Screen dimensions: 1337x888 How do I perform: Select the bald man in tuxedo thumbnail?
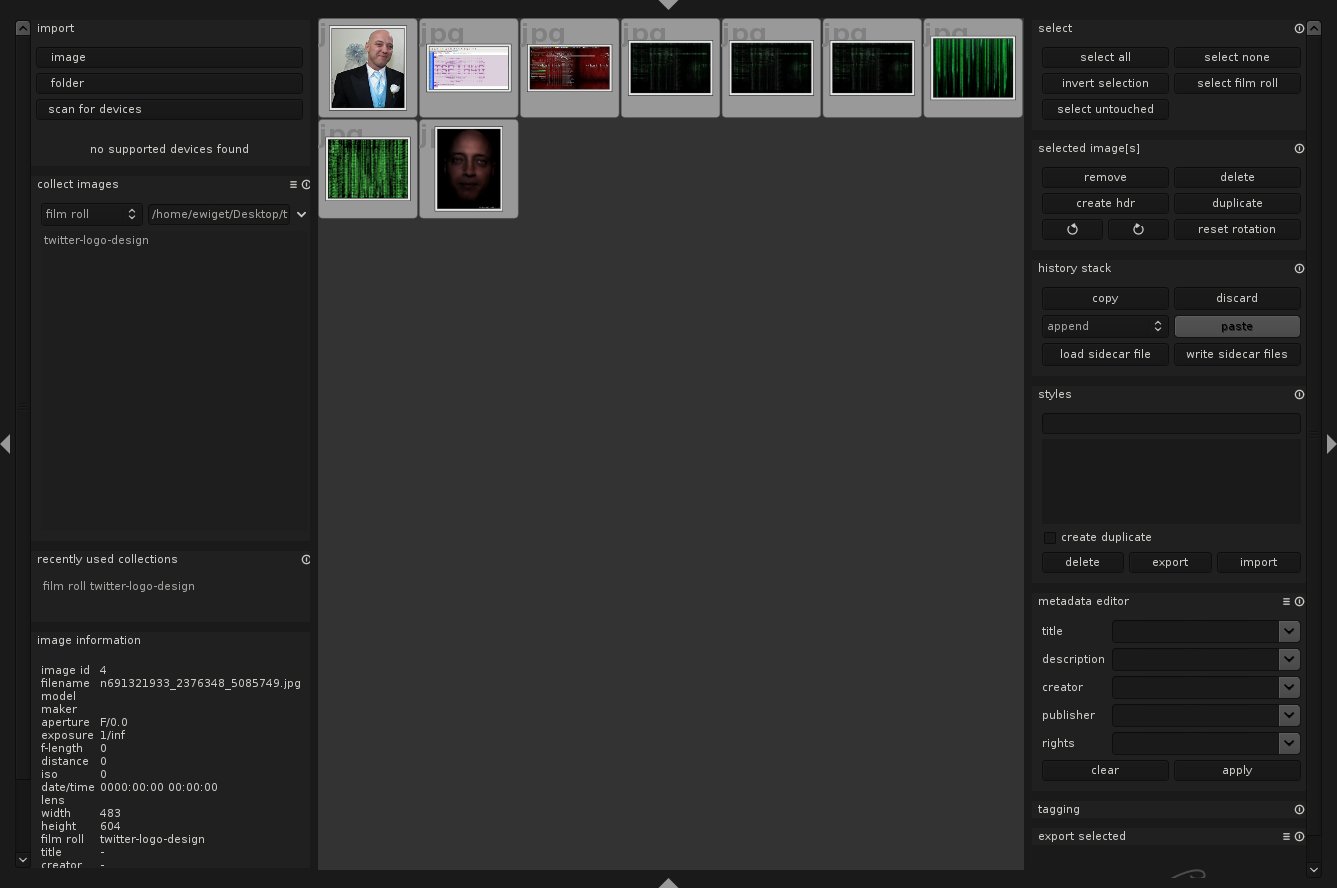coord(368,68)
